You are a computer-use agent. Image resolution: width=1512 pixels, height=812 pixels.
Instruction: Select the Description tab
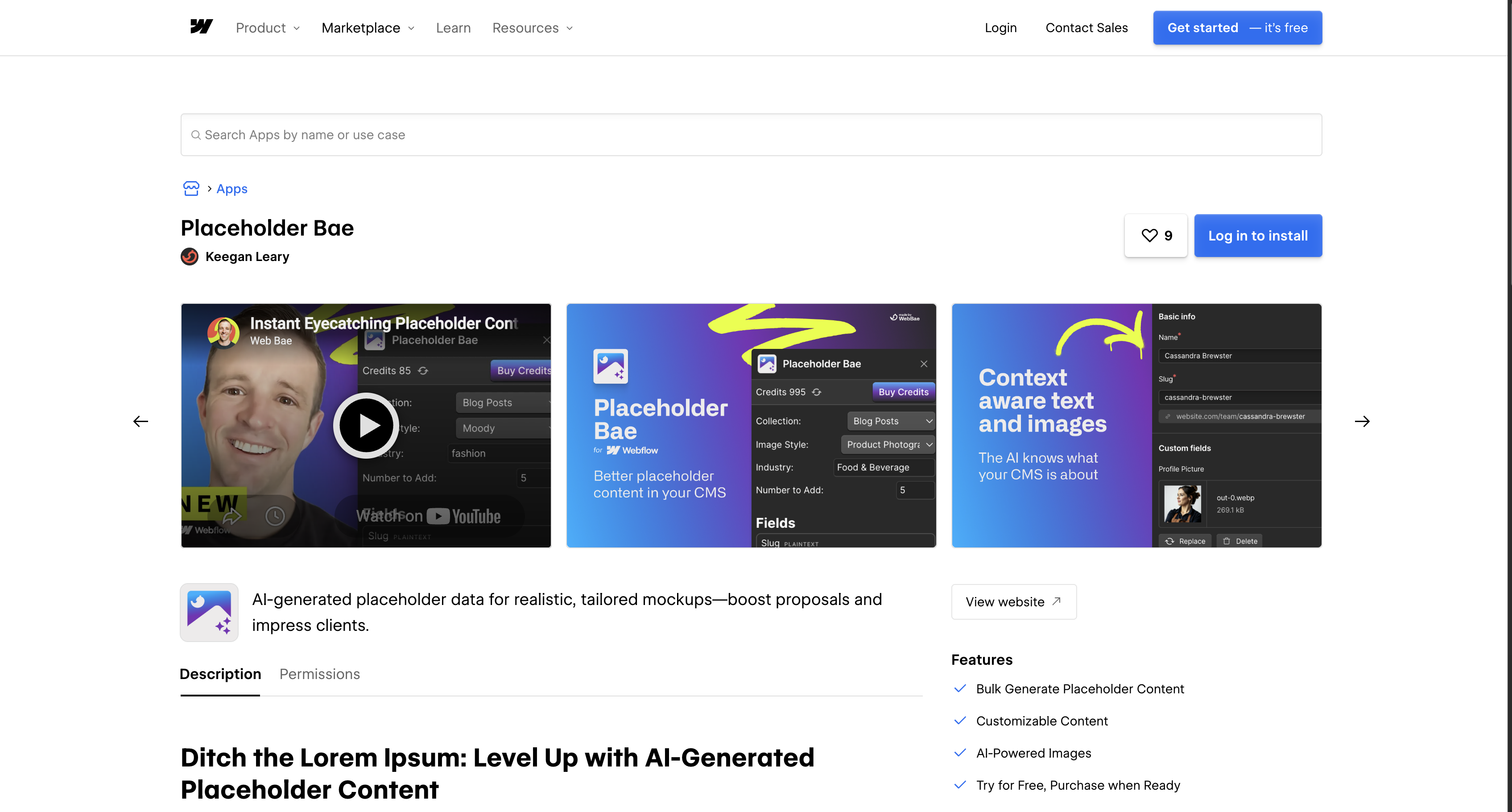point(220,674)
